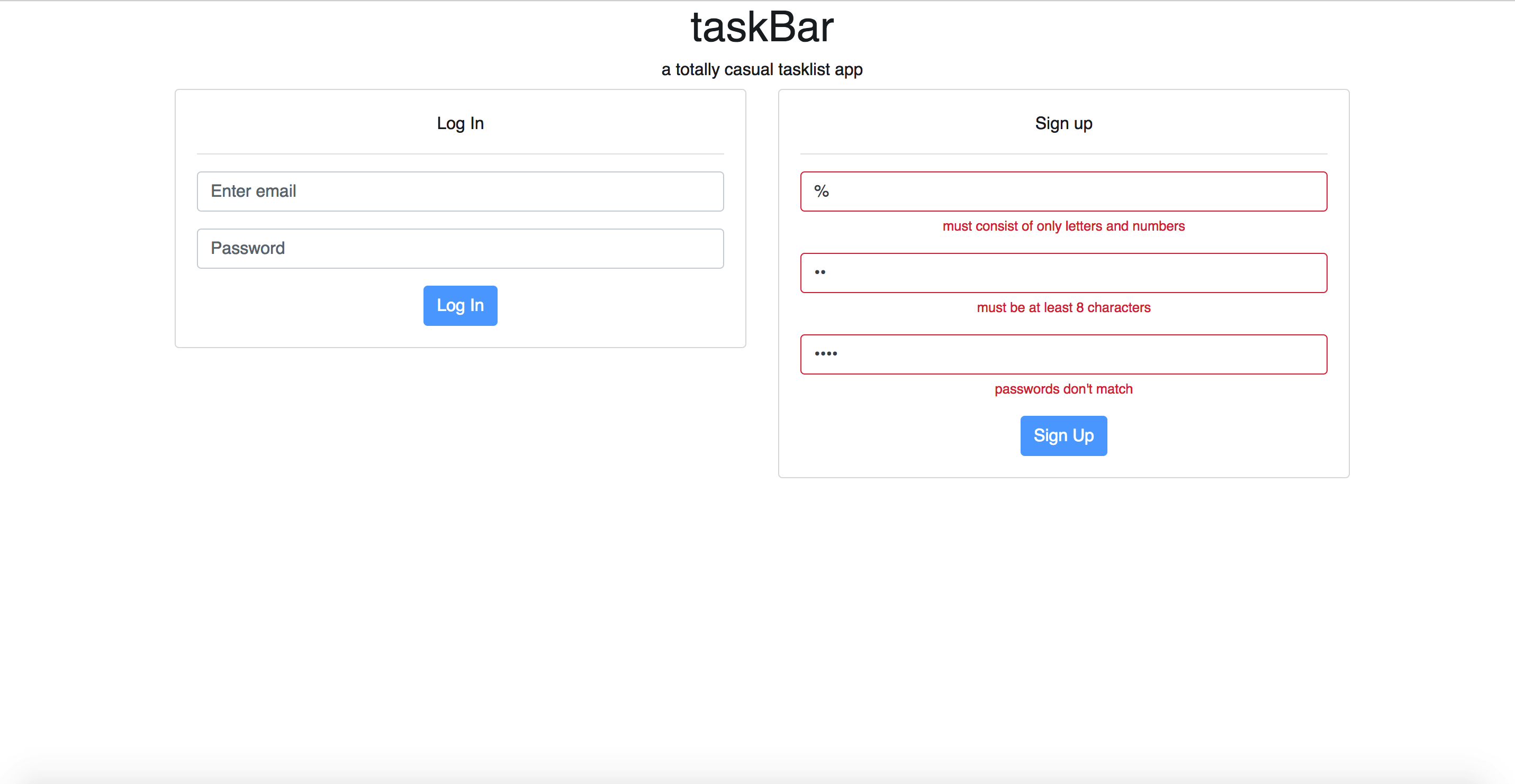1515x784 pixels.
Task: Click the Log In panel heading text
Action: 460,123
